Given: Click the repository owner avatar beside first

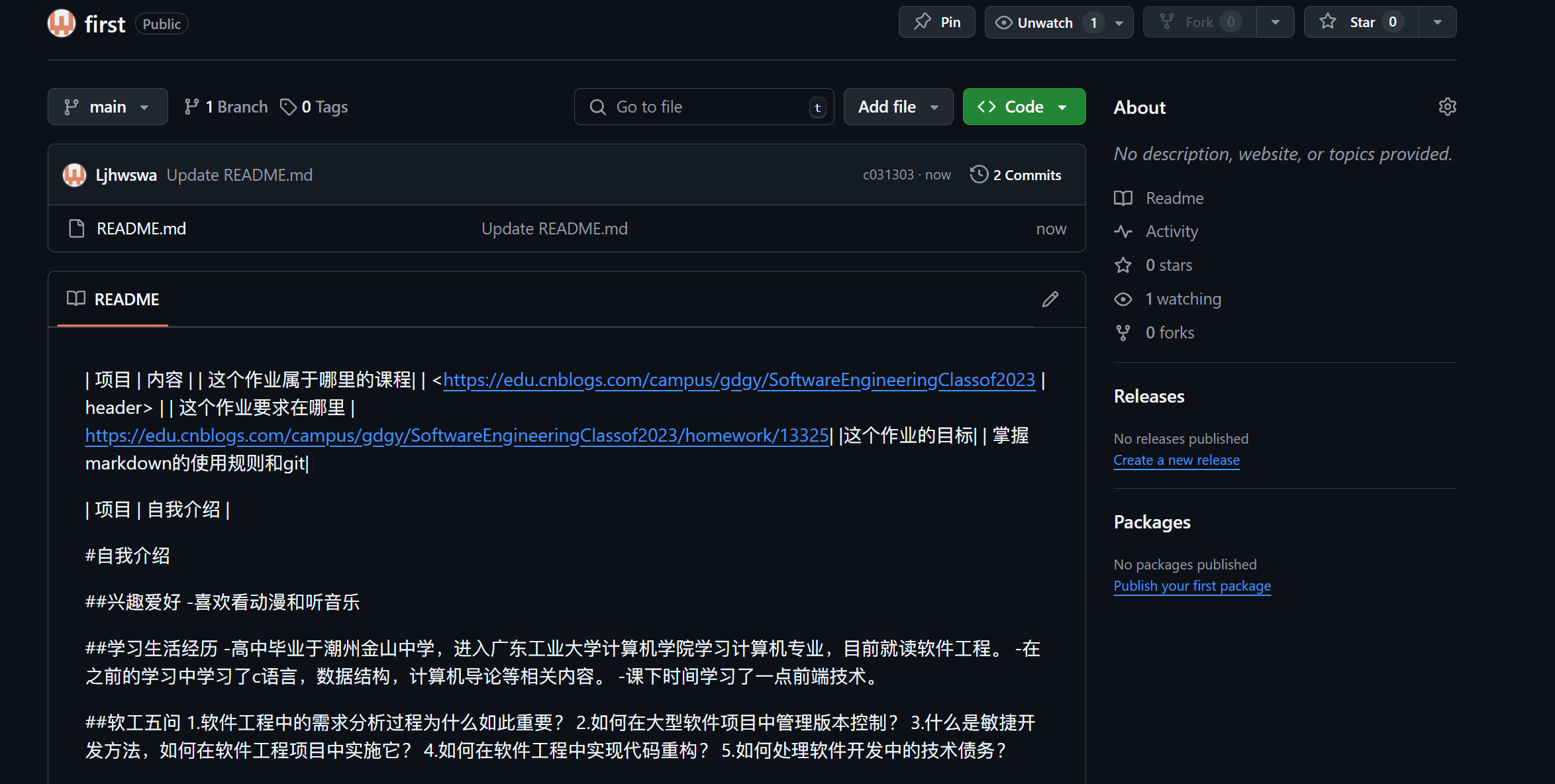Looking at the screenshot, I should coord(62,23).
